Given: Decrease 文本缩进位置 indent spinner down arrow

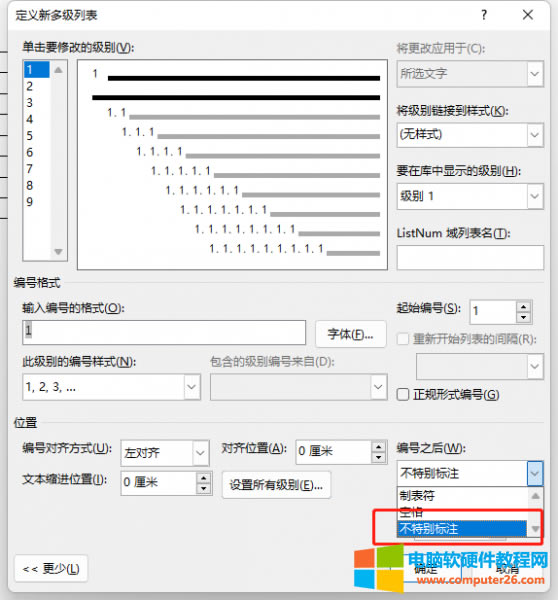Looking at the screenshot, I should (203, 489).
